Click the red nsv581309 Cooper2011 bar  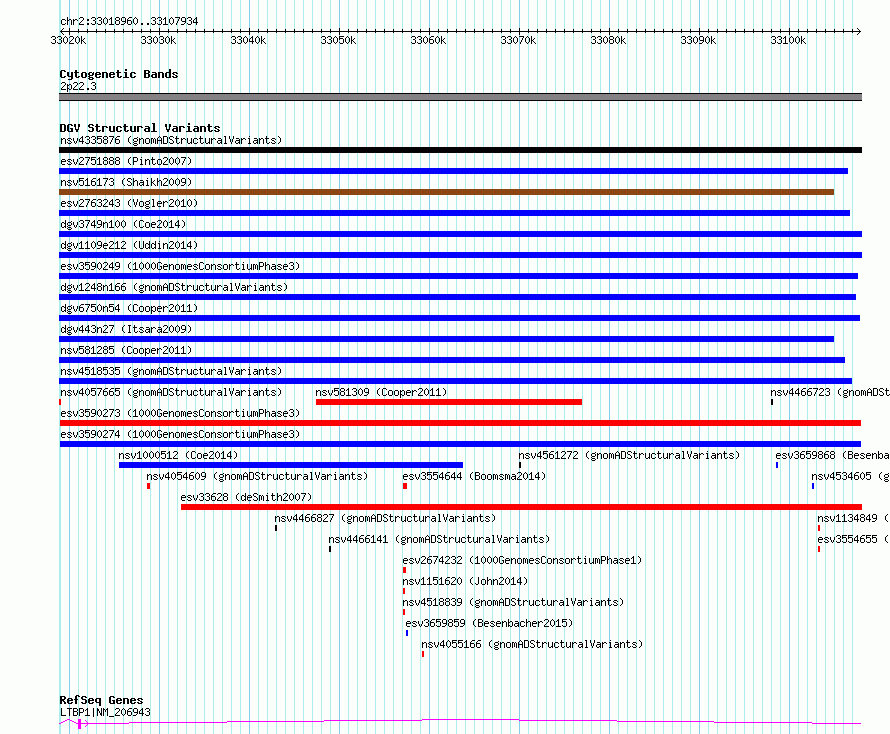pyautogui.click(x=449, y=402)
